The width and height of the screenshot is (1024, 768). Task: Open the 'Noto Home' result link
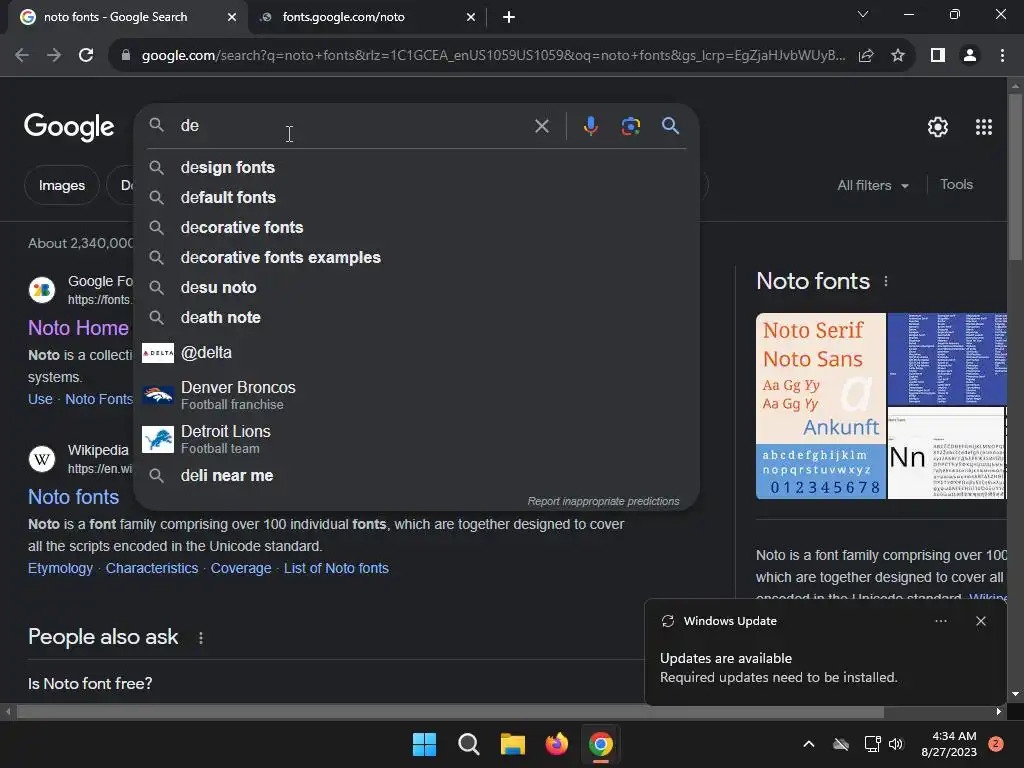[78, 328]
